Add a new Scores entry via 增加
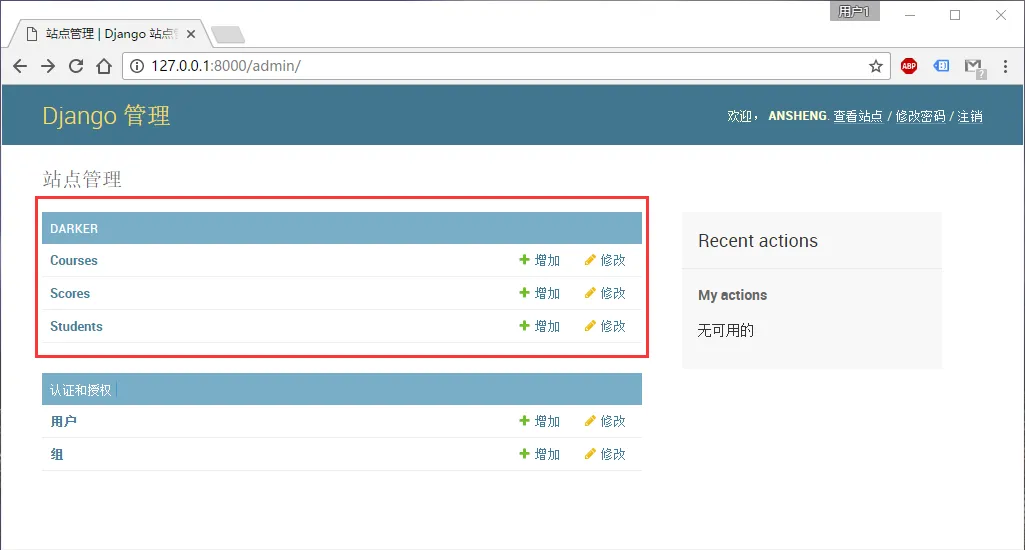This screenshot has width=1025, height=550. [540, 293]
